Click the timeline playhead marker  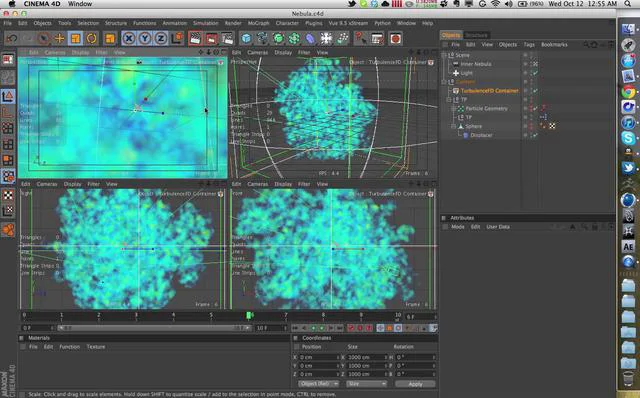249,315
